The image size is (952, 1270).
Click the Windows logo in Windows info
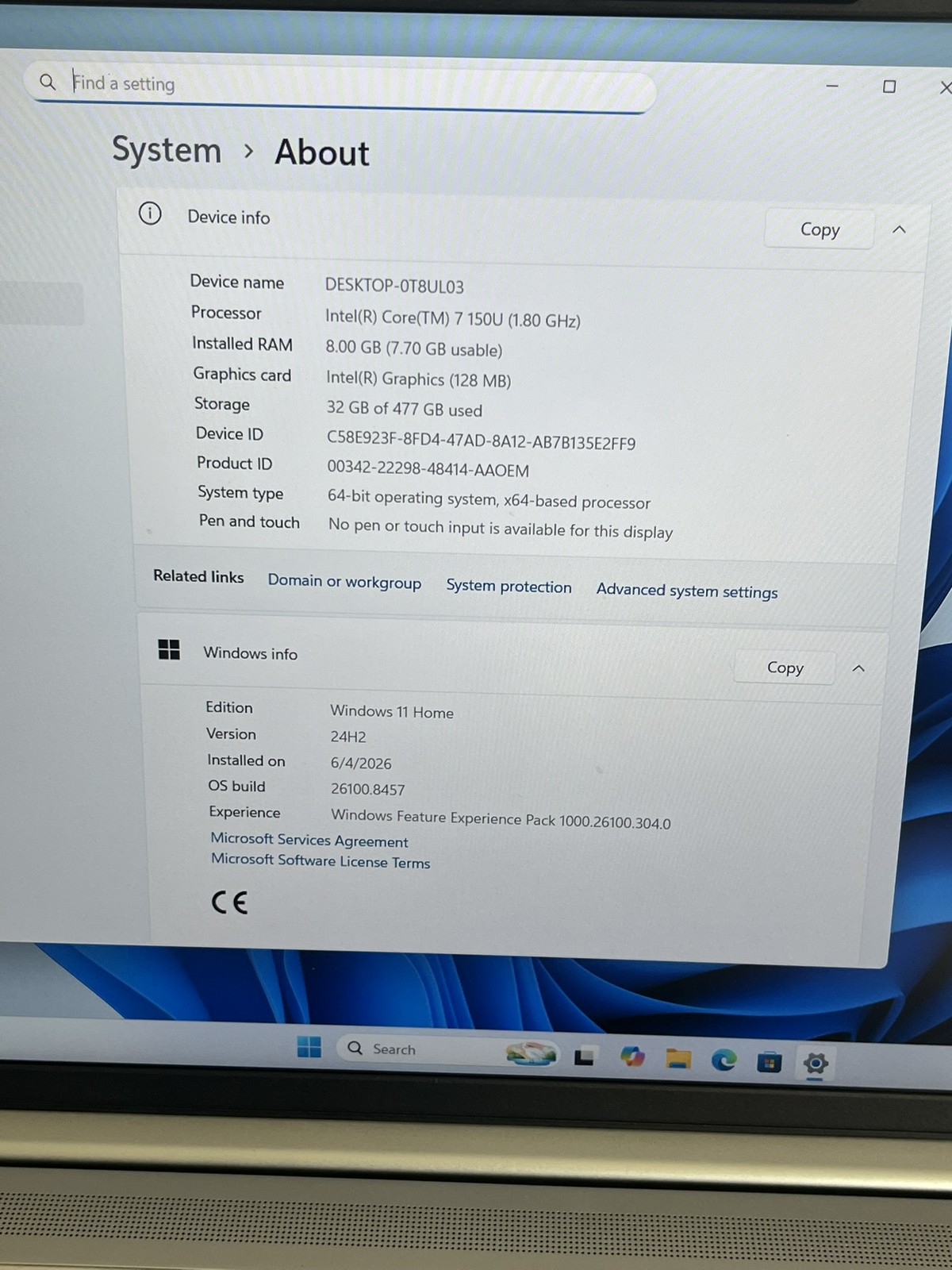point(169,649)
